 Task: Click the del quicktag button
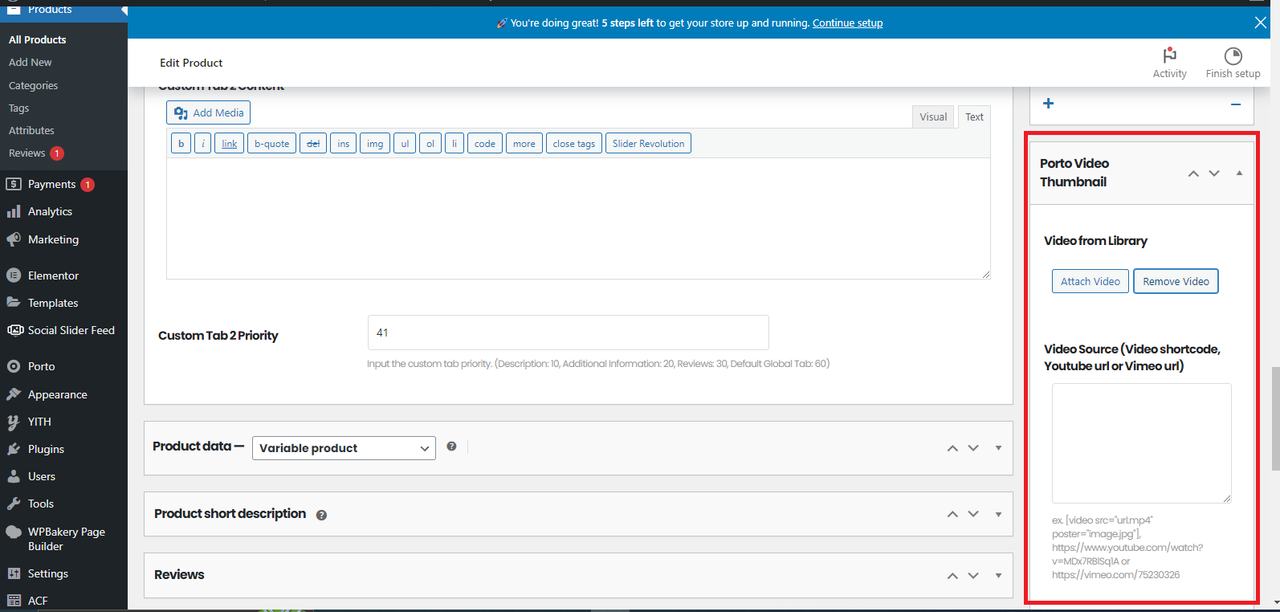pyautogui.click(x=313, y=144)
